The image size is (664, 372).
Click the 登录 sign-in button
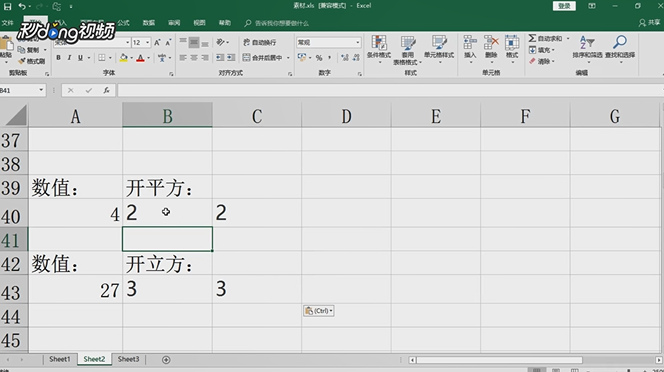tap(564, 6)
